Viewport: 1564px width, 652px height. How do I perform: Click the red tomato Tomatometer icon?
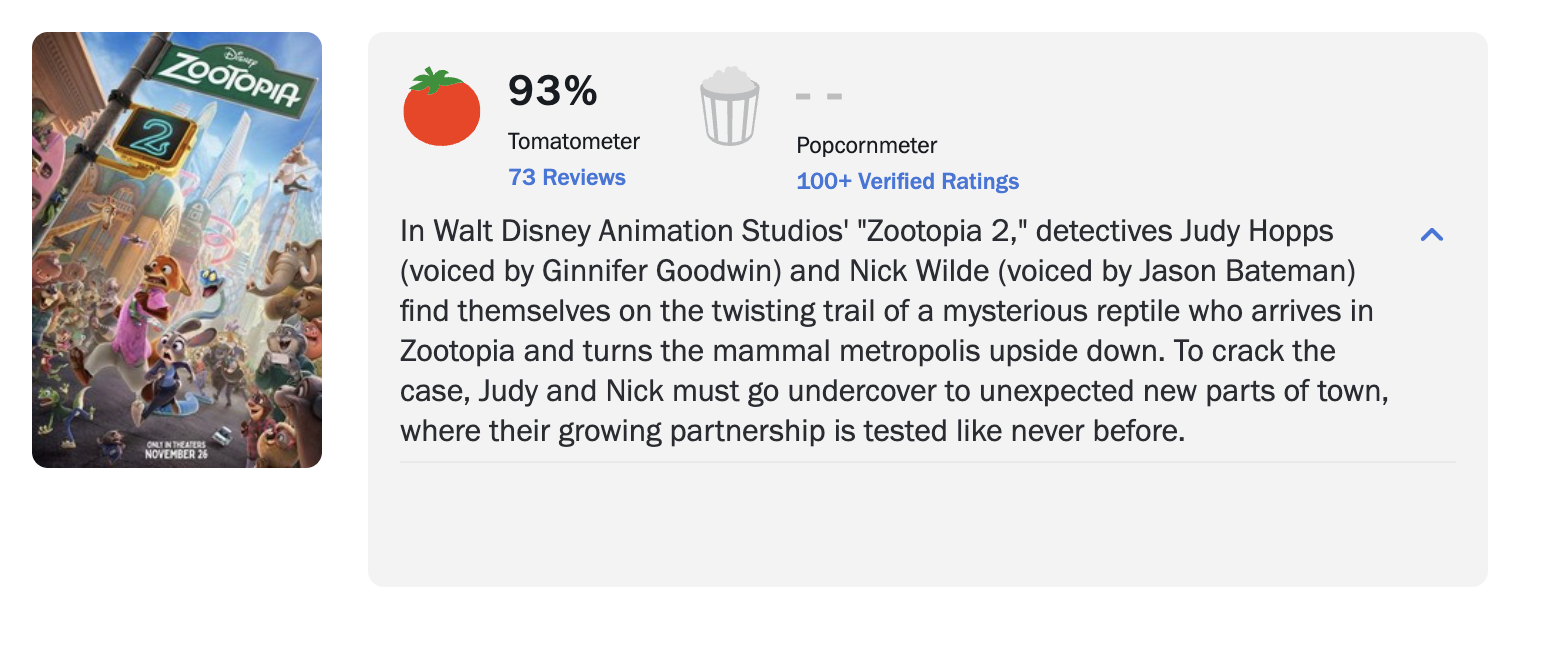point(441,108)
